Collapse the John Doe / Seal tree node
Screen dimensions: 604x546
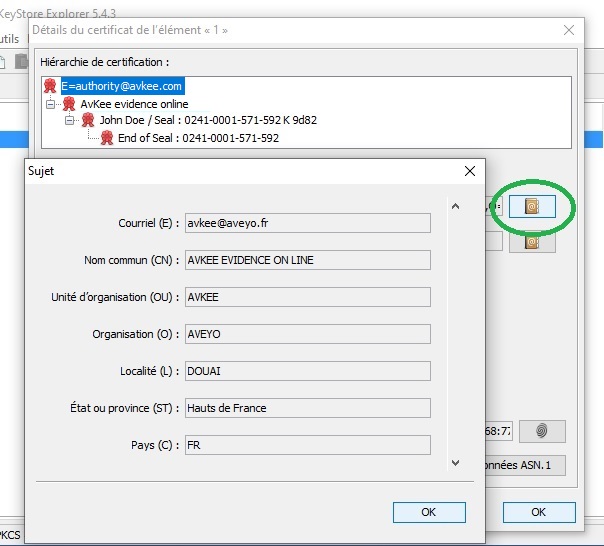pyautogui.click(x=69, y=120)
